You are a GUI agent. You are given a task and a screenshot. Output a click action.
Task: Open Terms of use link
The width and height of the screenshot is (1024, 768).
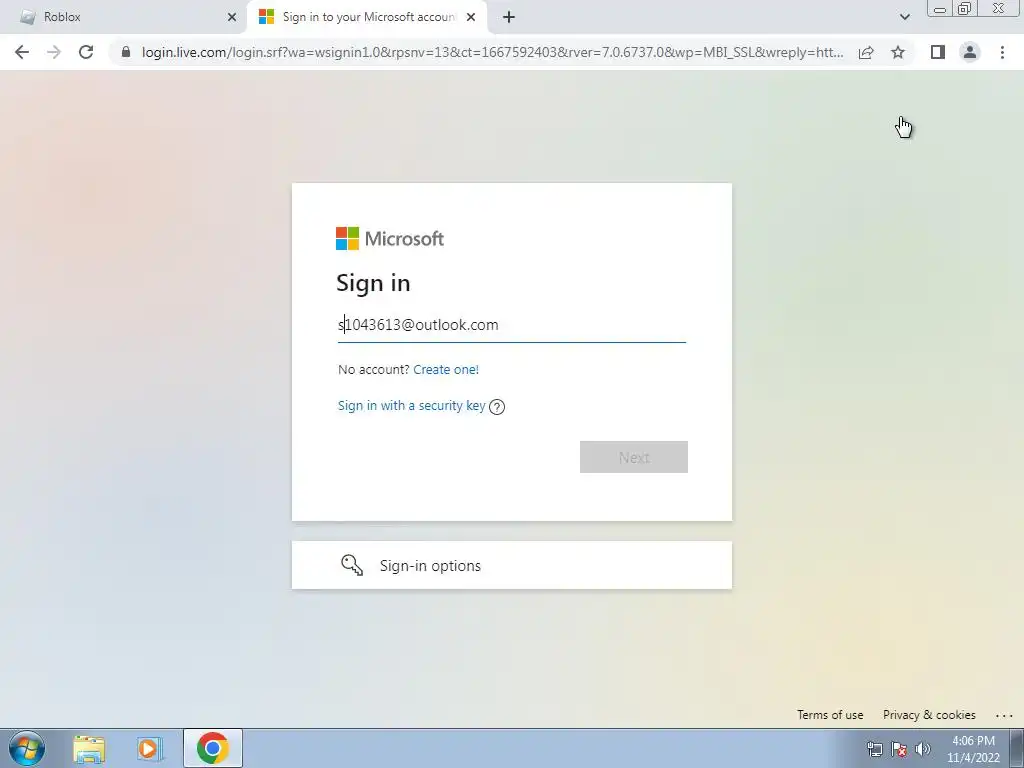point(830,715)
